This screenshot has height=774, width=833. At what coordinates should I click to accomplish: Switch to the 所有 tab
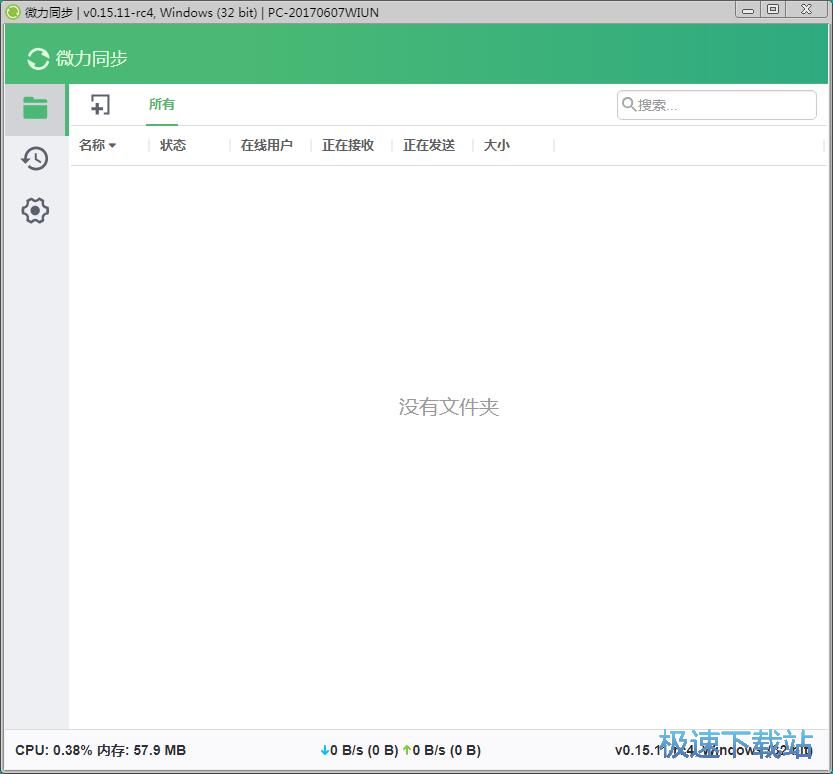[161, 103]
